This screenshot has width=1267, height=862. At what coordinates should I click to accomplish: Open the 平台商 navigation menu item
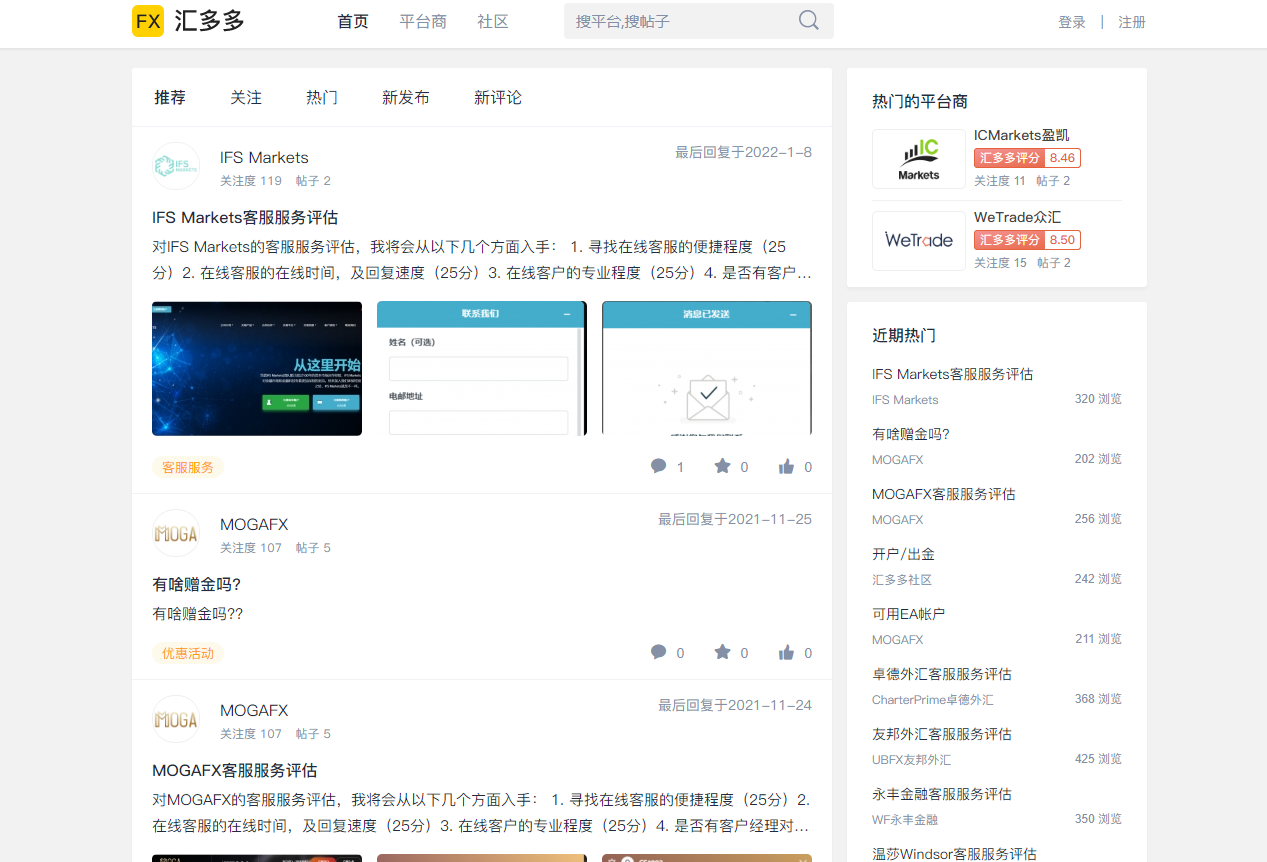[x=423, y=21]
